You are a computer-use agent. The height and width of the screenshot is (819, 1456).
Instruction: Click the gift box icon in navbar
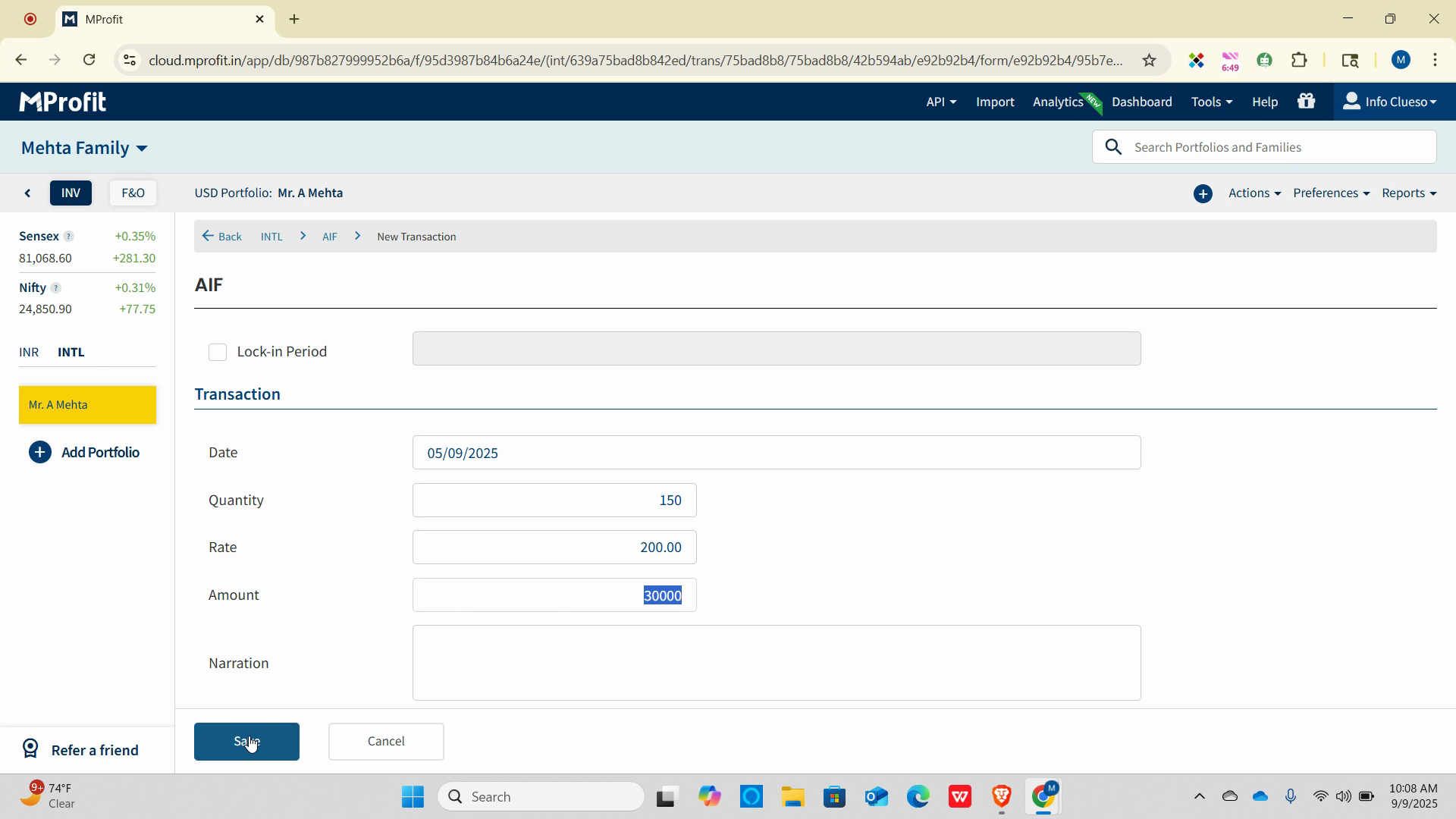coord(1306,101)
